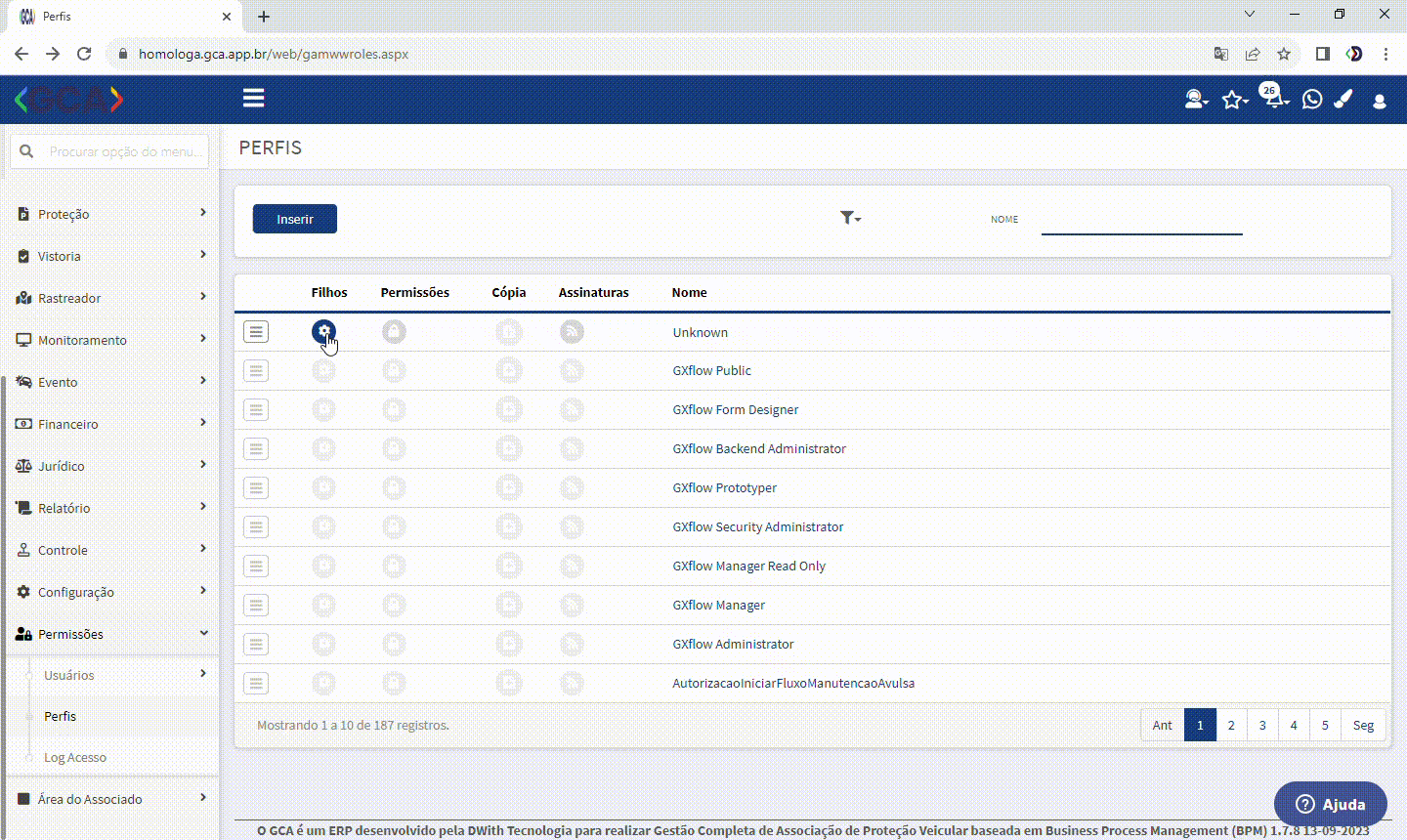Click Assinaturas icon for GXflow Prototyper
This screenshot has height=840, width=1407.
click(572, 488)
